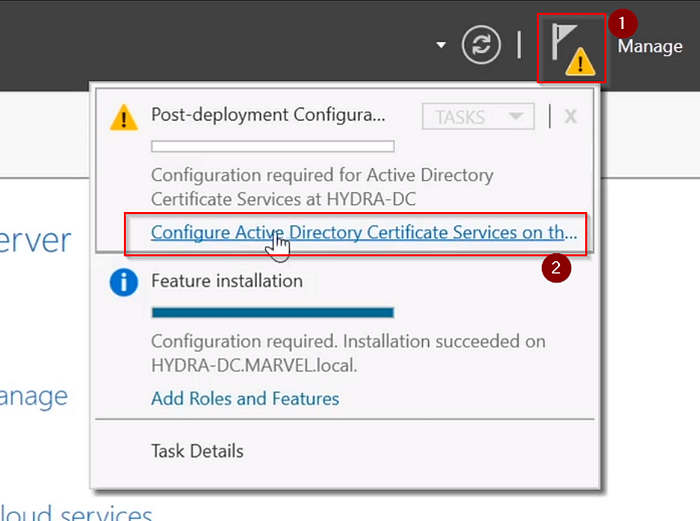Click the Refresh circular arrows icon
700x521 pixels.
tap(481, 46)
